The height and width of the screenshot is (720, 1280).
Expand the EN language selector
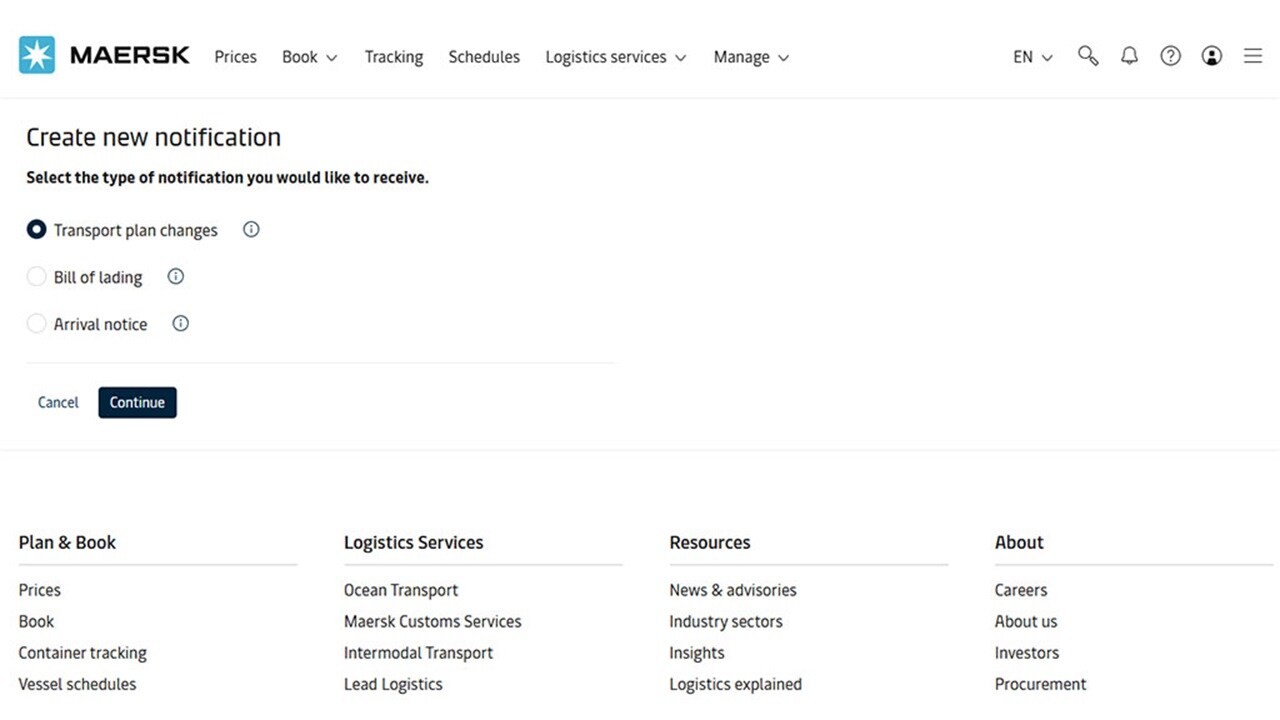tap(1031, 57)
